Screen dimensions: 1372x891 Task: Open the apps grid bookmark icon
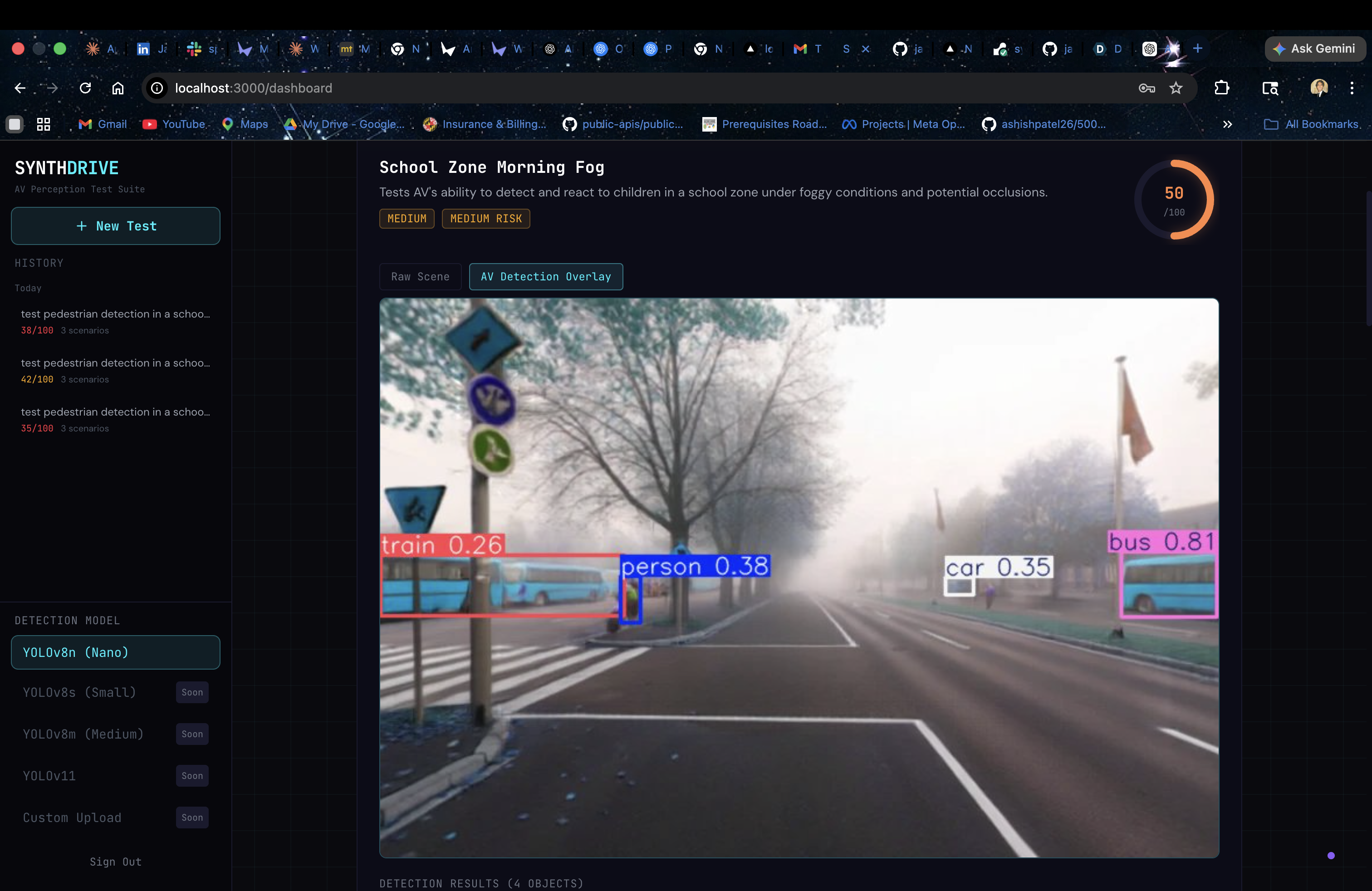tap(43, 124)
